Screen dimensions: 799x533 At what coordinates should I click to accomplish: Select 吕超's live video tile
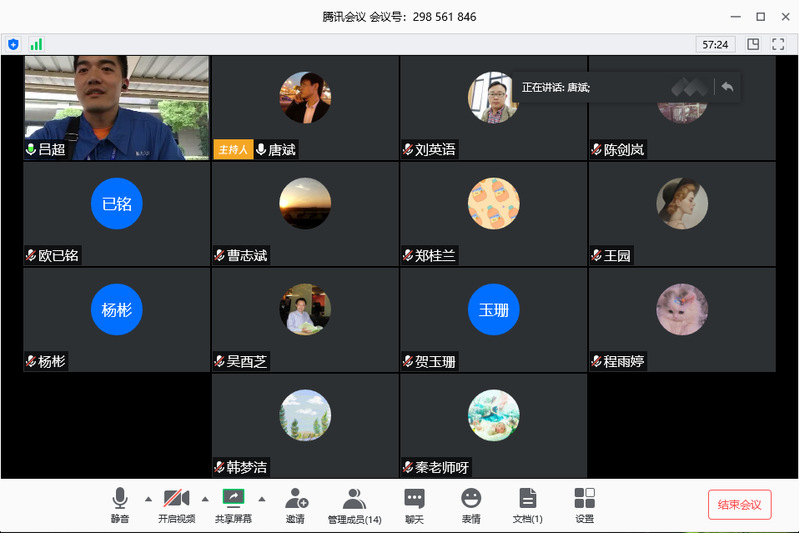(116, 105)
